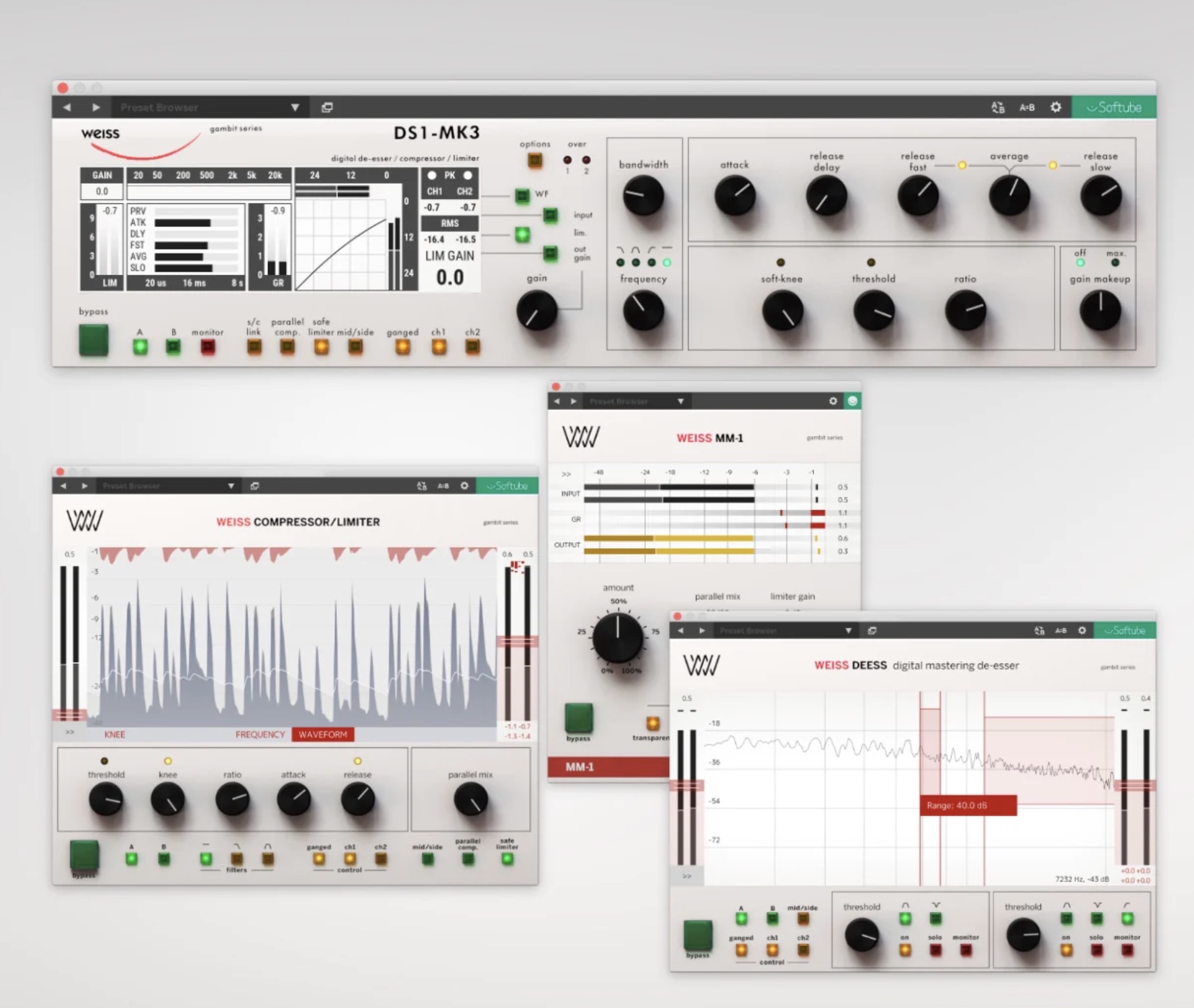Screen dimensions: 1194x1008
Task: Select preset B on DS1-MK3
Action: [173, 347]
